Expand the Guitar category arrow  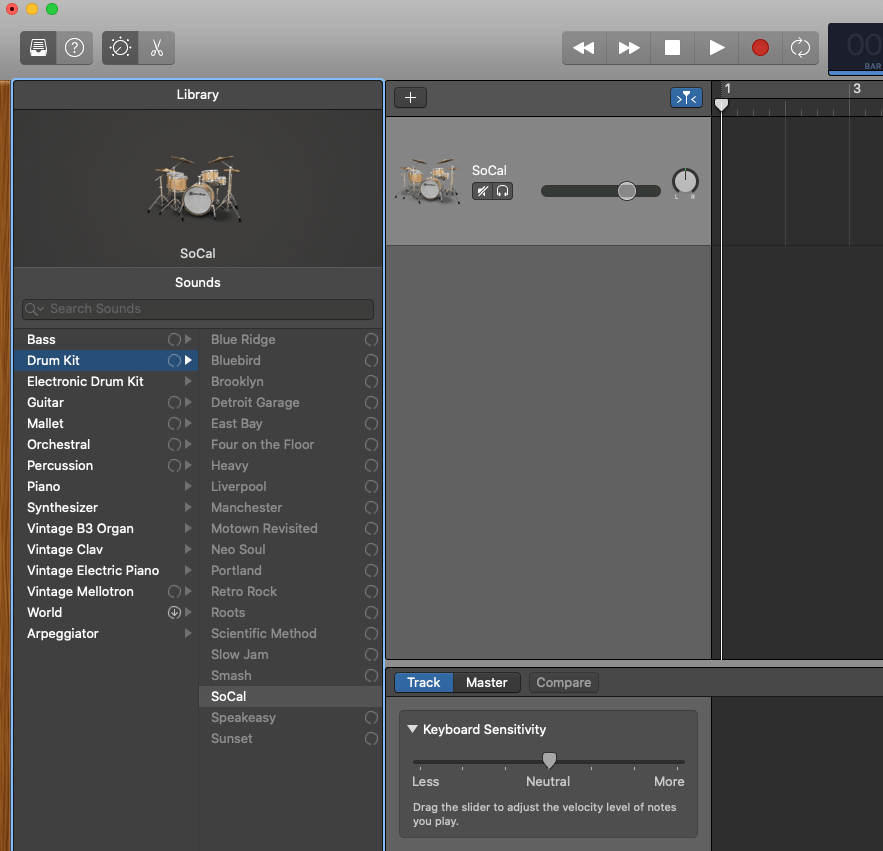tap(188, 402)
